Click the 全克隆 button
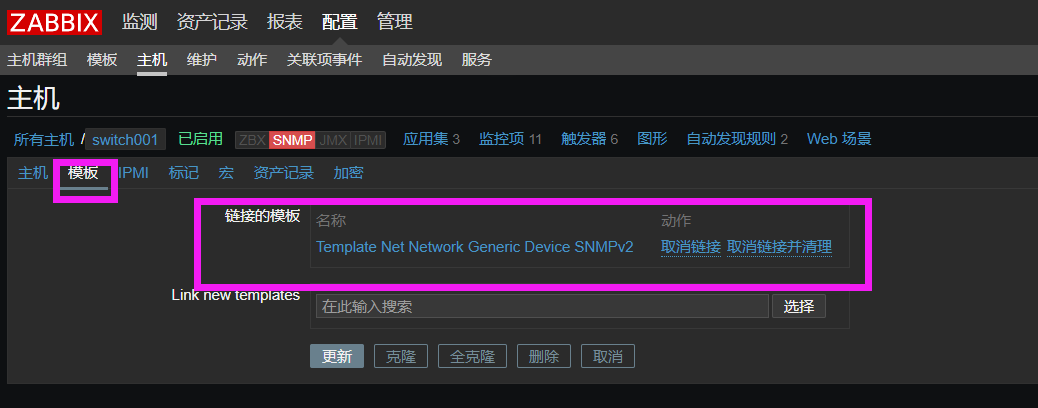Image resolution: width=1038 pixels, height=408 pixels. (472, 356)
